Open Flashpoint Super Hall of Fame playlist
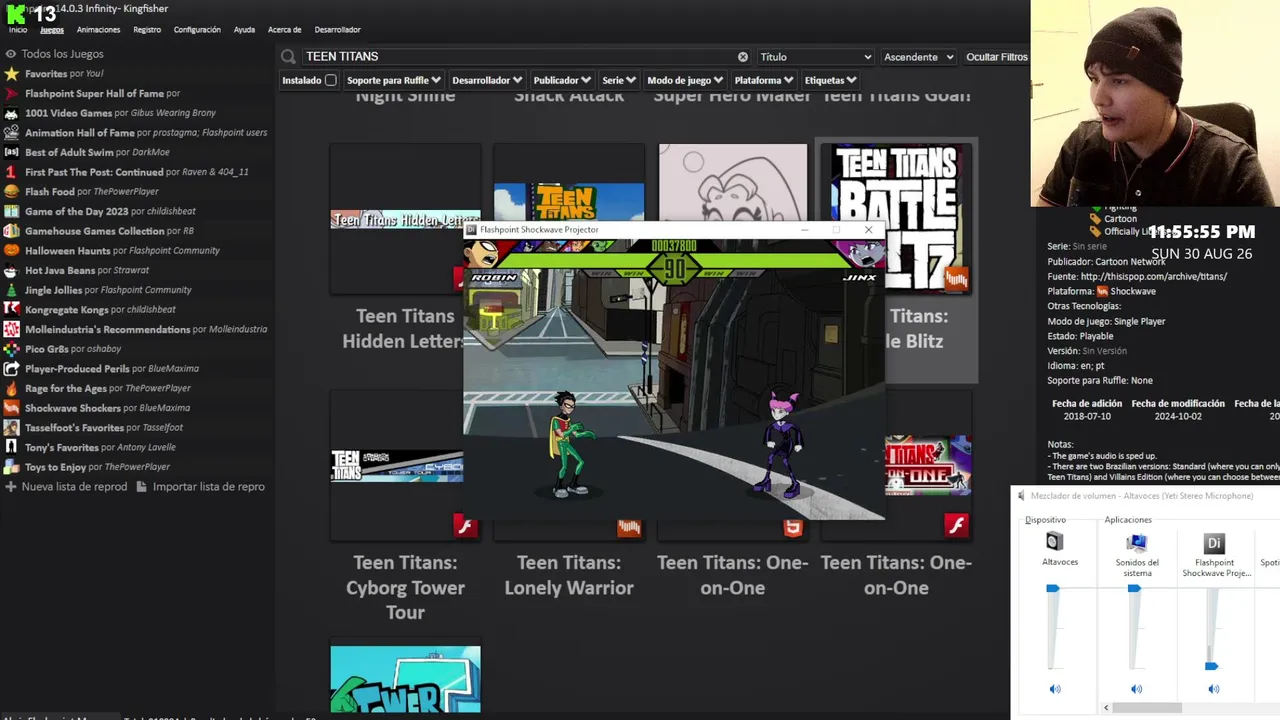The height and width of the screenshot is (720, 1280). point(102,93)
